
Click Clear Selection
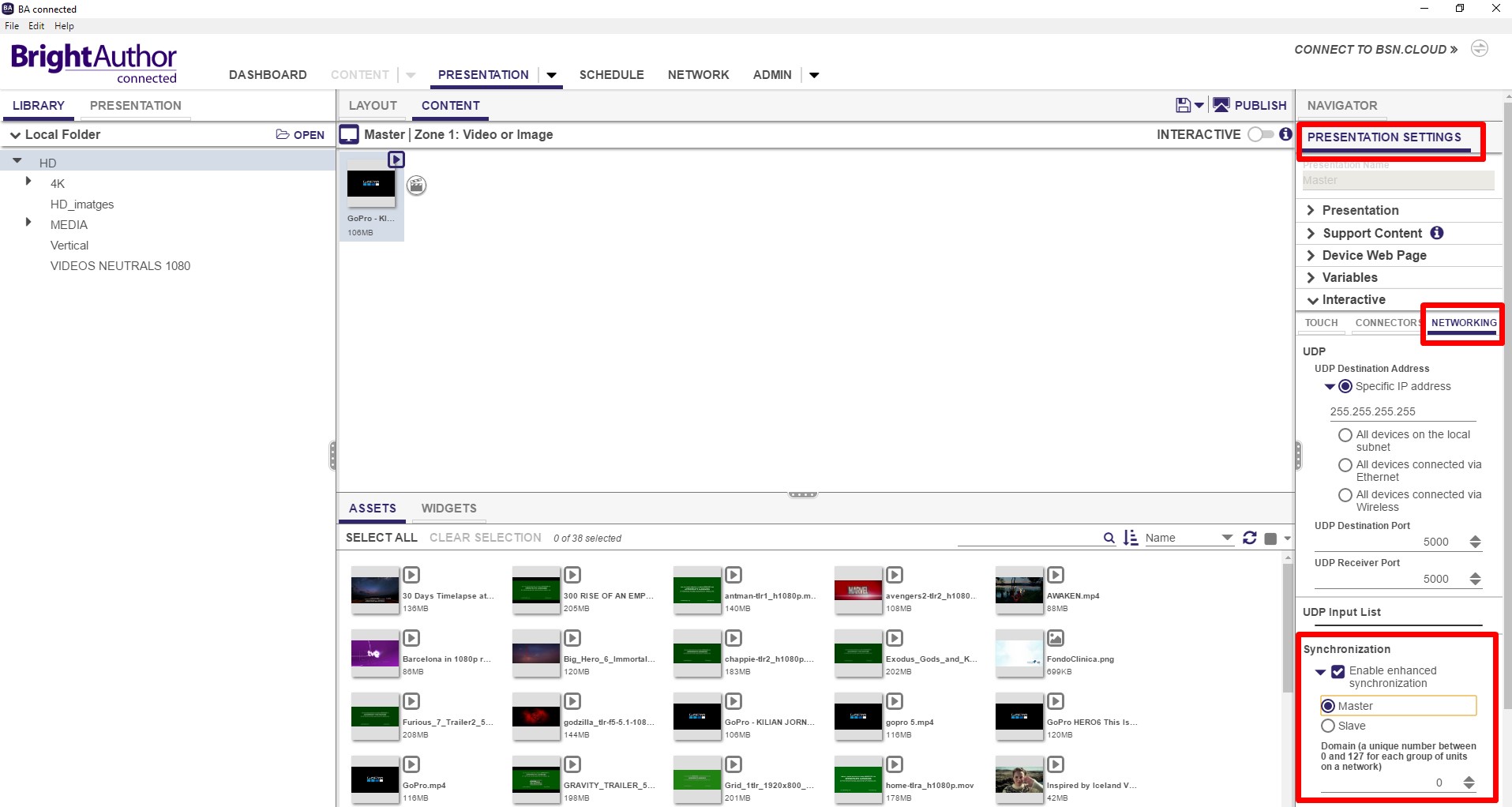486,538
